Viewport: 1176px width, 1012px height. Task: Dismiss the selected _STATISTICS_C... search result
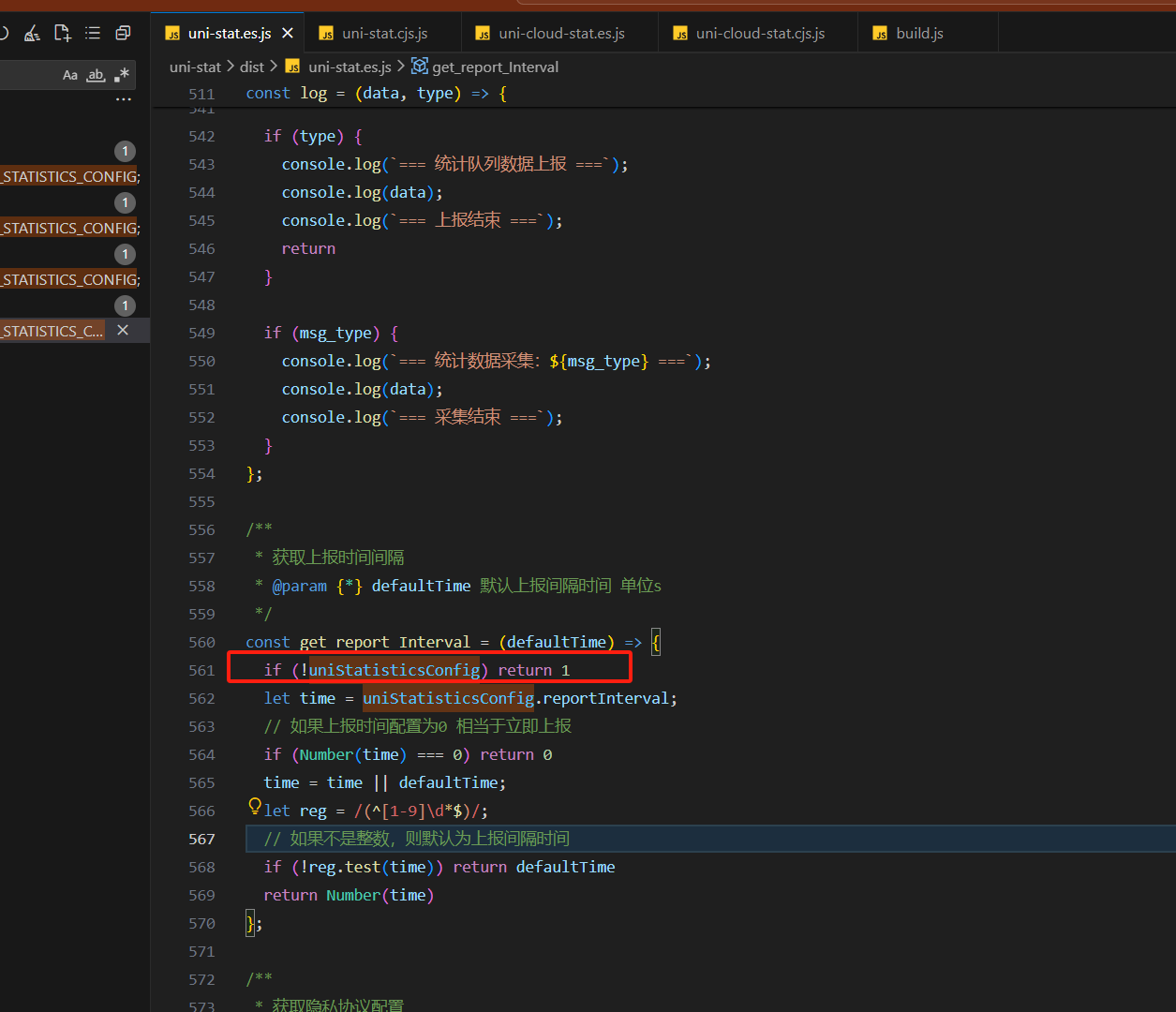tap(123, 331)
